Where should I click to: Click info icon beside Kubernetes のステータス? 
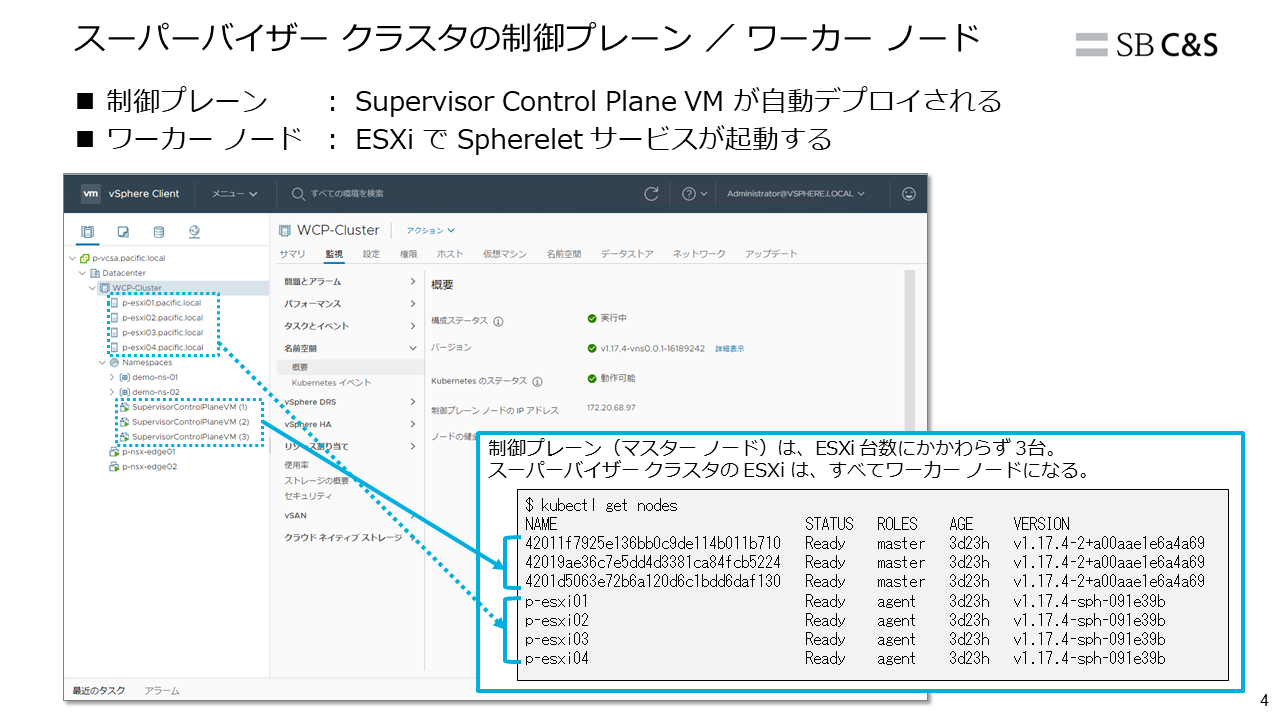coord(537,382)
